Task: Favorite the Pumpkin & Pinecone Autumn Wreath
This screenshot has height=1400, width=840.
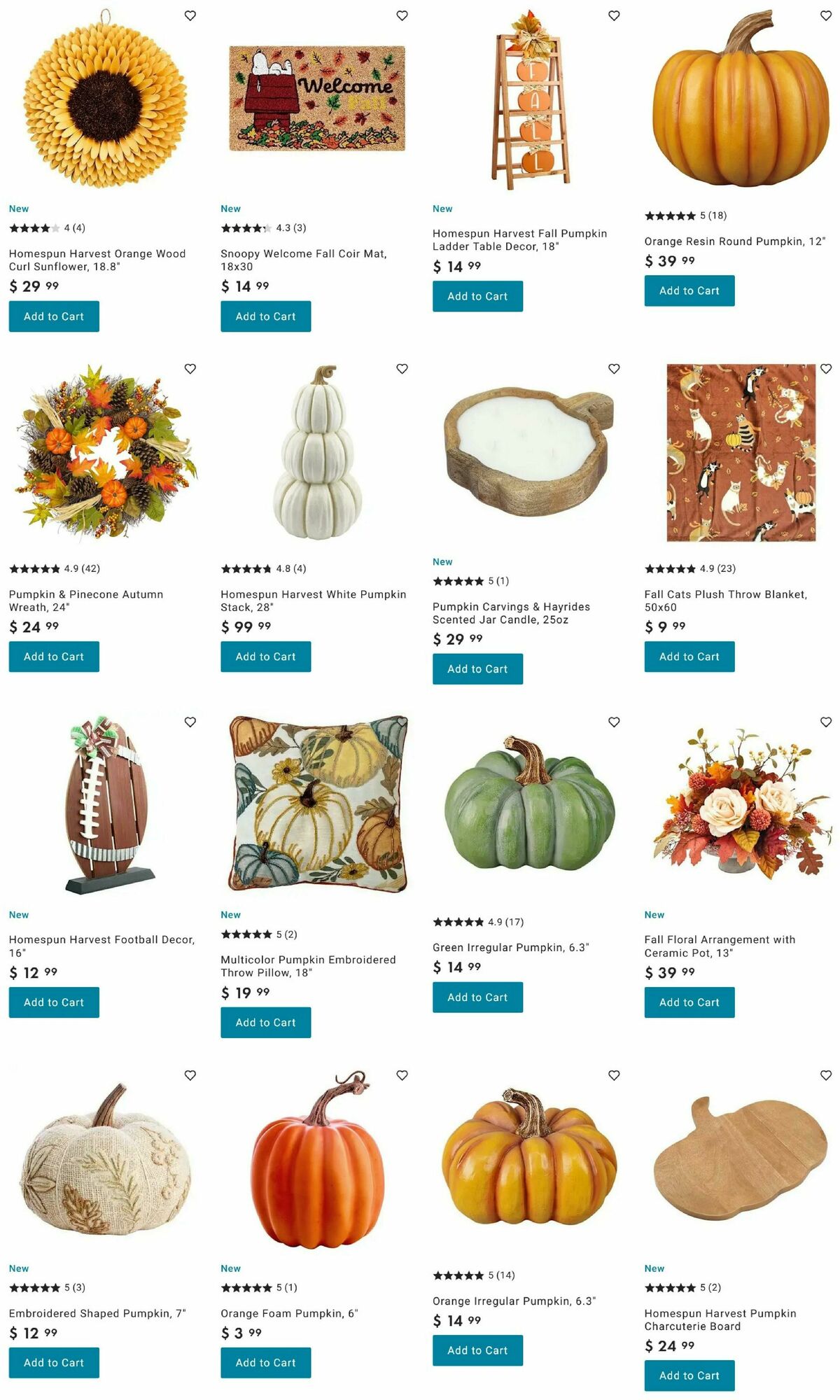Action: (190, 369)
